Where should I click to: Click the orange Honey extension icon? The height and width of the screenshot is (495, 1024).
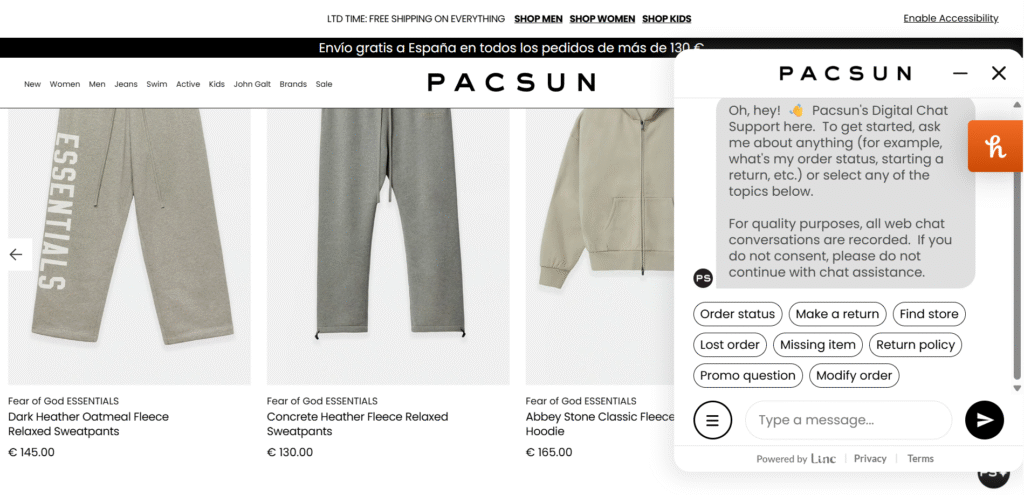click(995, 147)
